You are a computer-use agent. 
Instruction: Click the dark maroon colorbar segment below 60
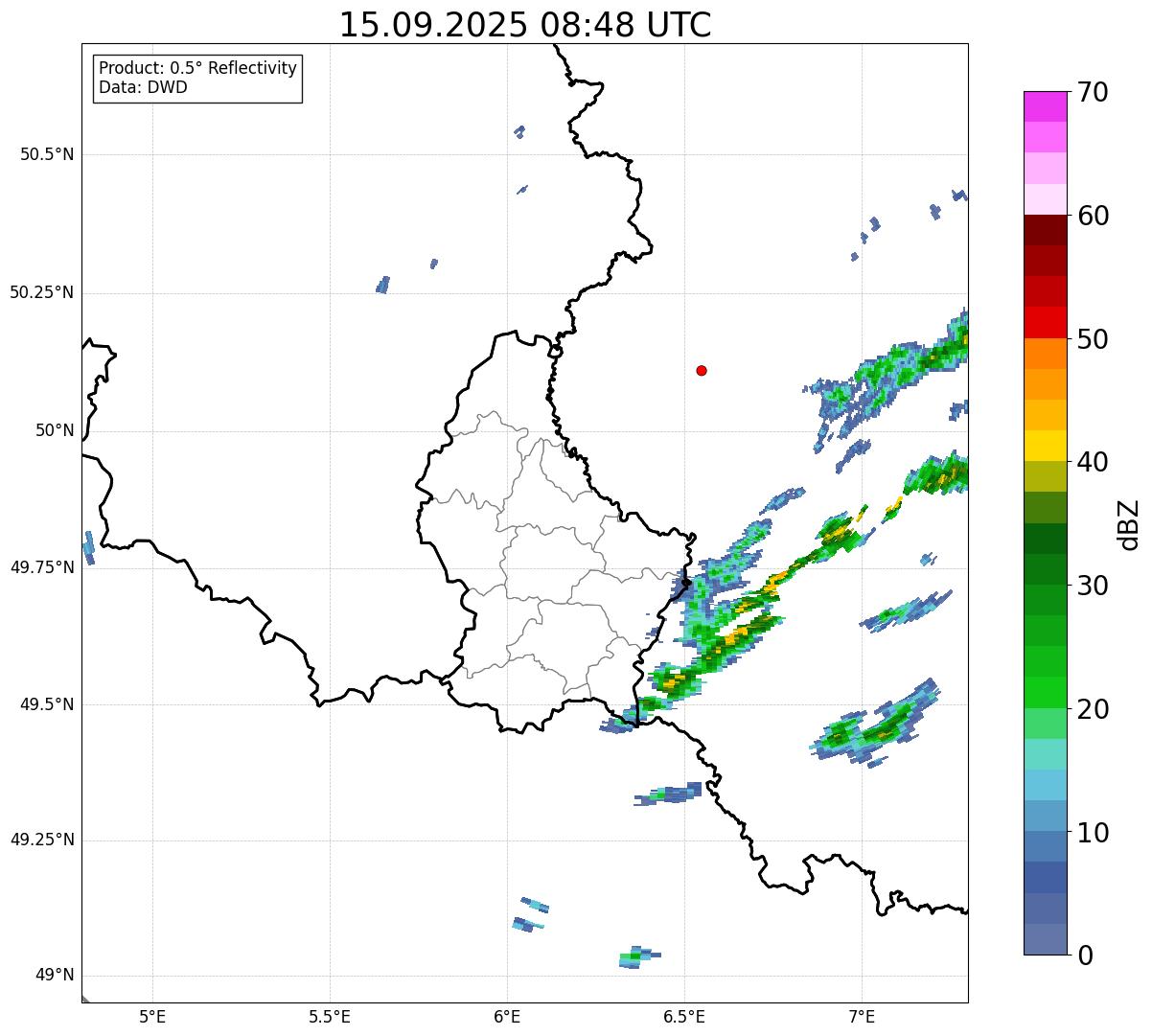pos(1045,230)
